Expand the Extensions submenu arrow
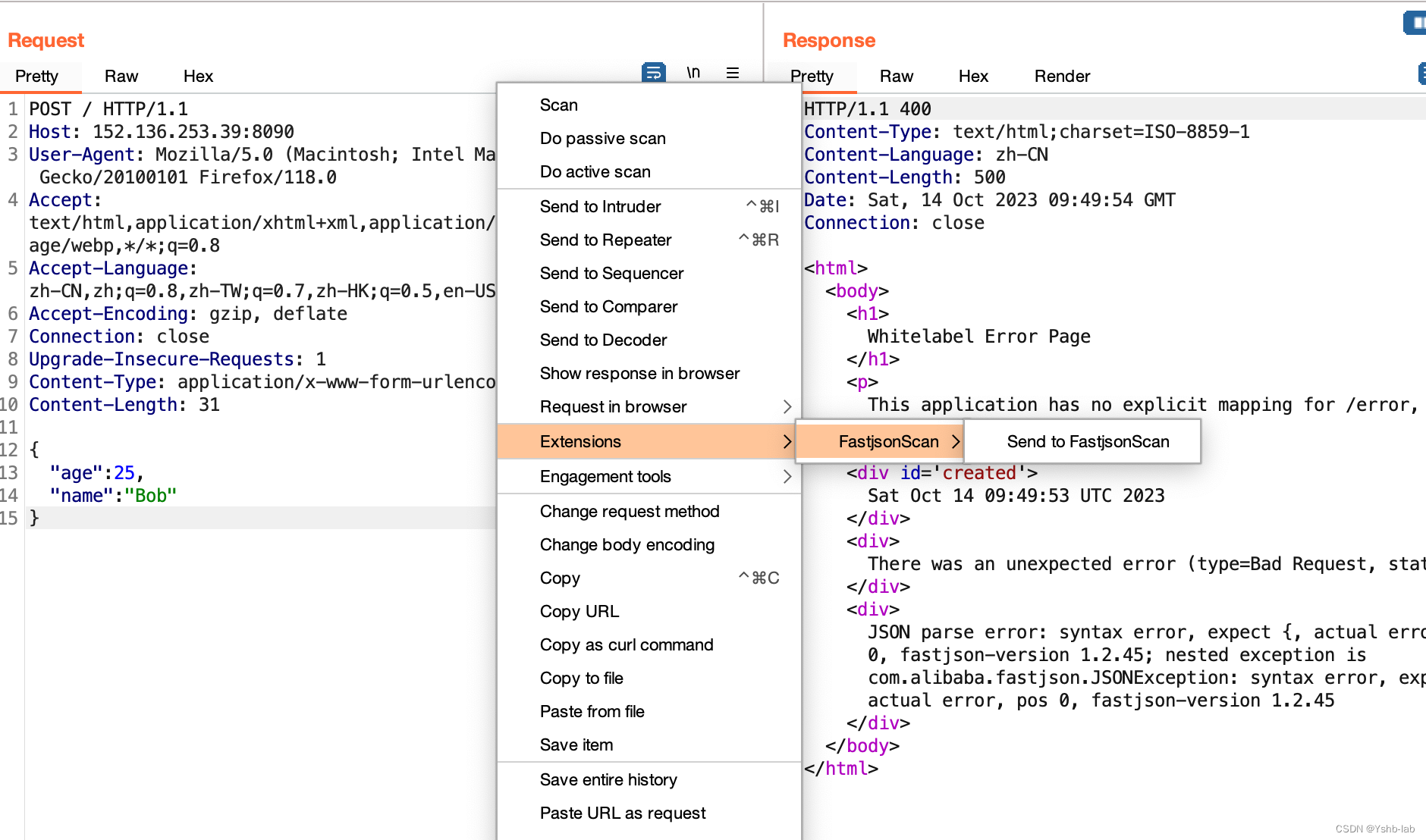 (x=787, y=441)
